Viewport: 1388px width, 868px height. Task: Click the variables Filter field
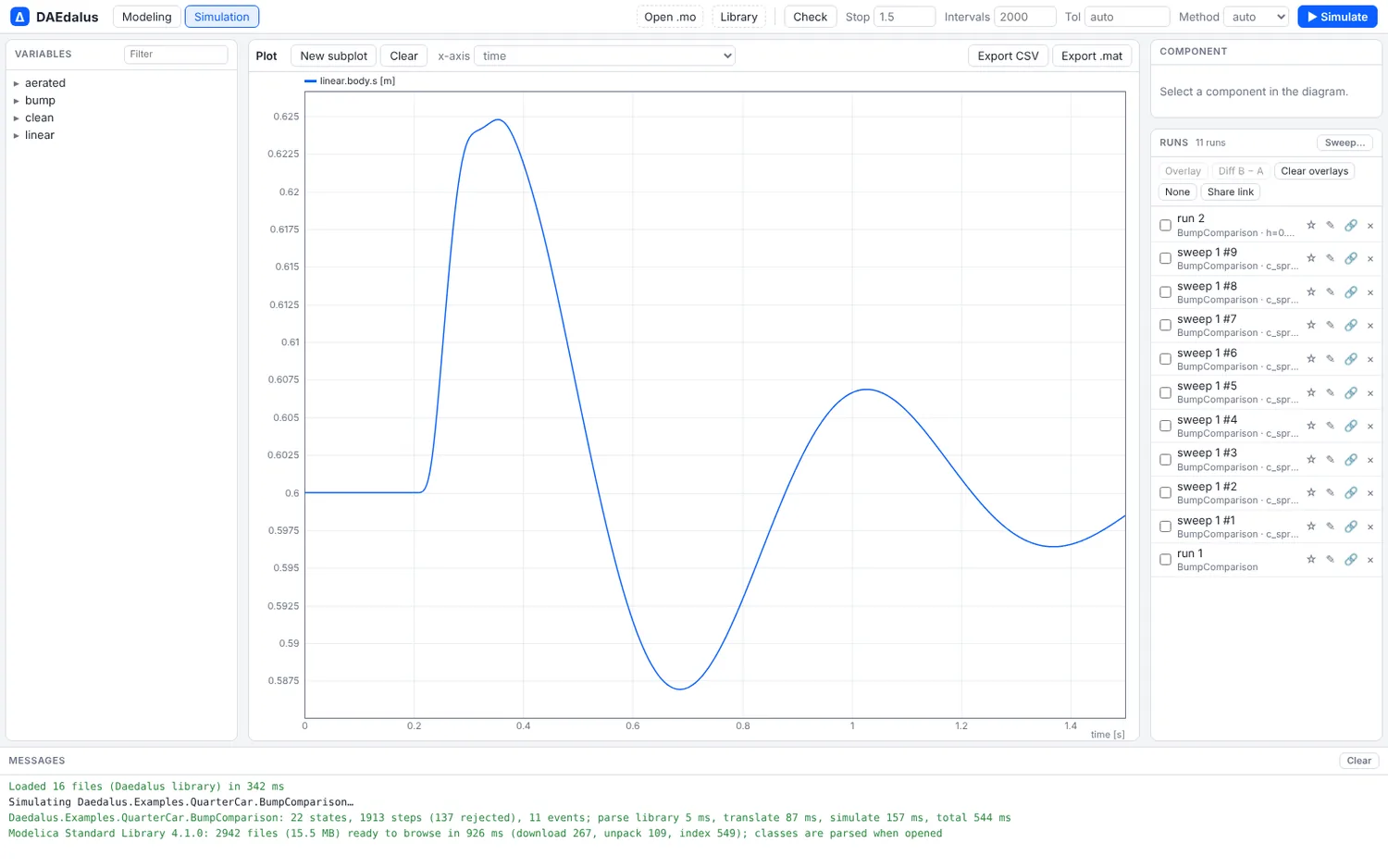(176, 55)
